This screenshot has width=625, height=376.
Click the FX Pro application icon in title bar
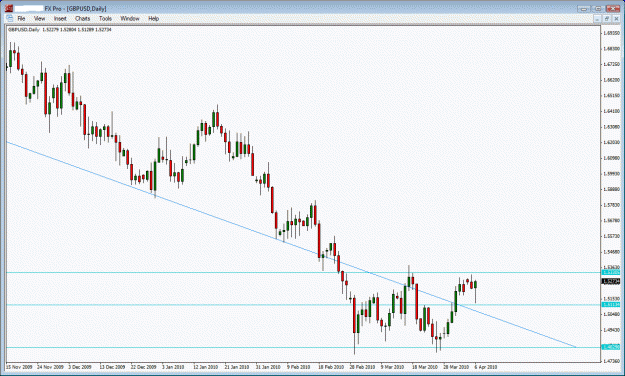(x=9, y=8)
